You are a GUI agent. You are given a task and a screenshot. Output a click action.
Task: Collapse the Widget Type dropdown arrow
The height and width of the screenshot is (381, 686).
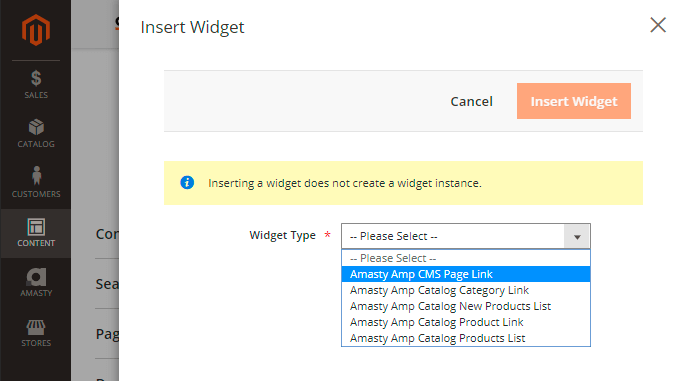(x=577, y=237)
